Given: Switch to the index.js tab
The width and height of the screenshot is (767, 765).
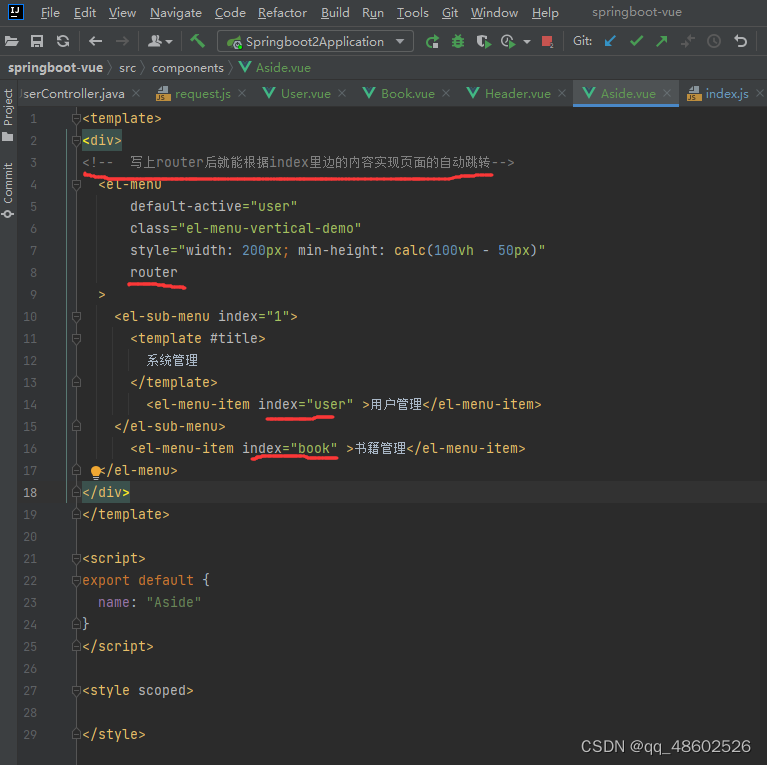Looking at the screenshot, I should (x=726, y=93).
